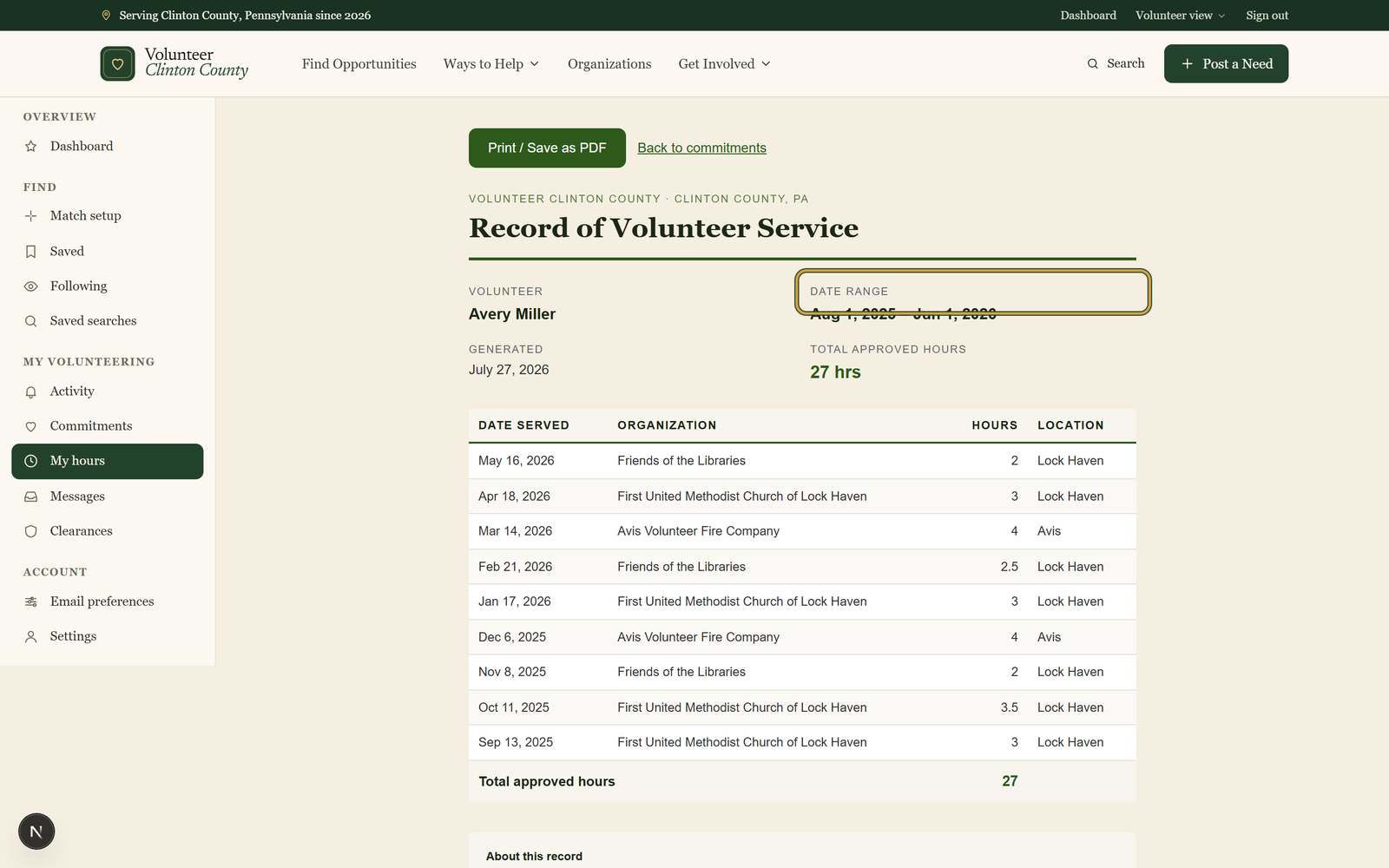1389x868 pixels.
Task: Open Find Opportunities in the navigation
Action: click(359, 63)
